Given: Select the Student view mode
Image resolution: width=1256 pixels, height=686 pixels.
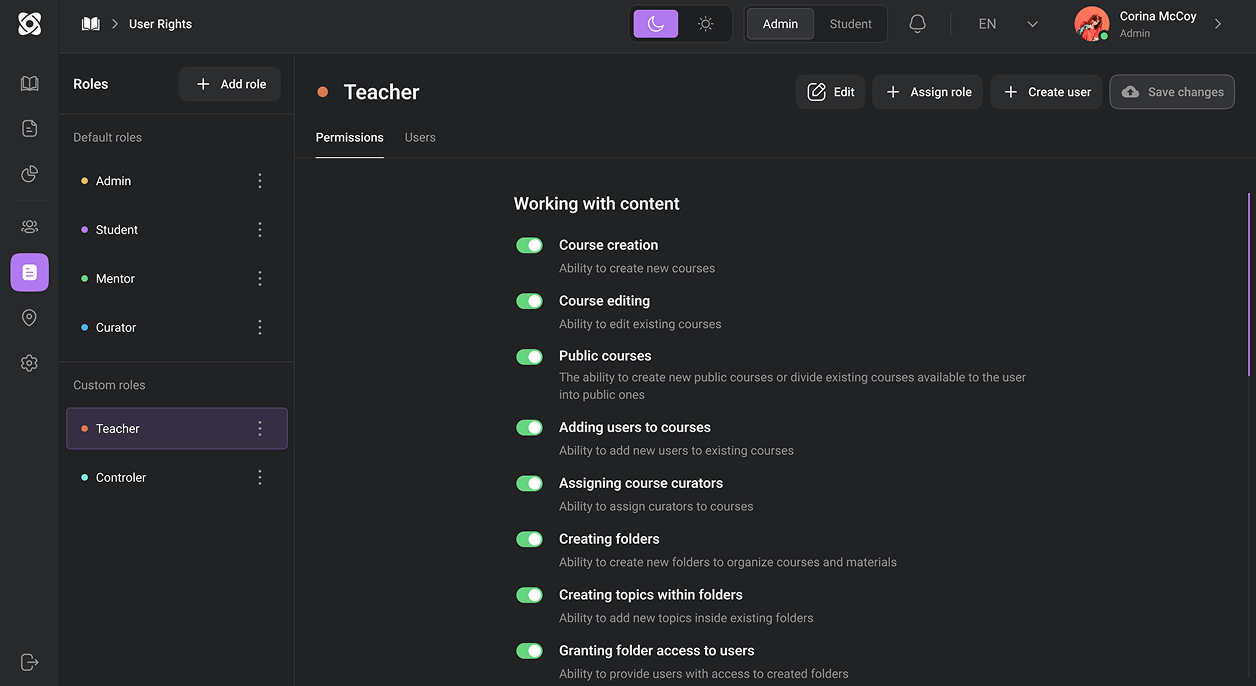Looking at the screenshot, I should click(850, 23).
